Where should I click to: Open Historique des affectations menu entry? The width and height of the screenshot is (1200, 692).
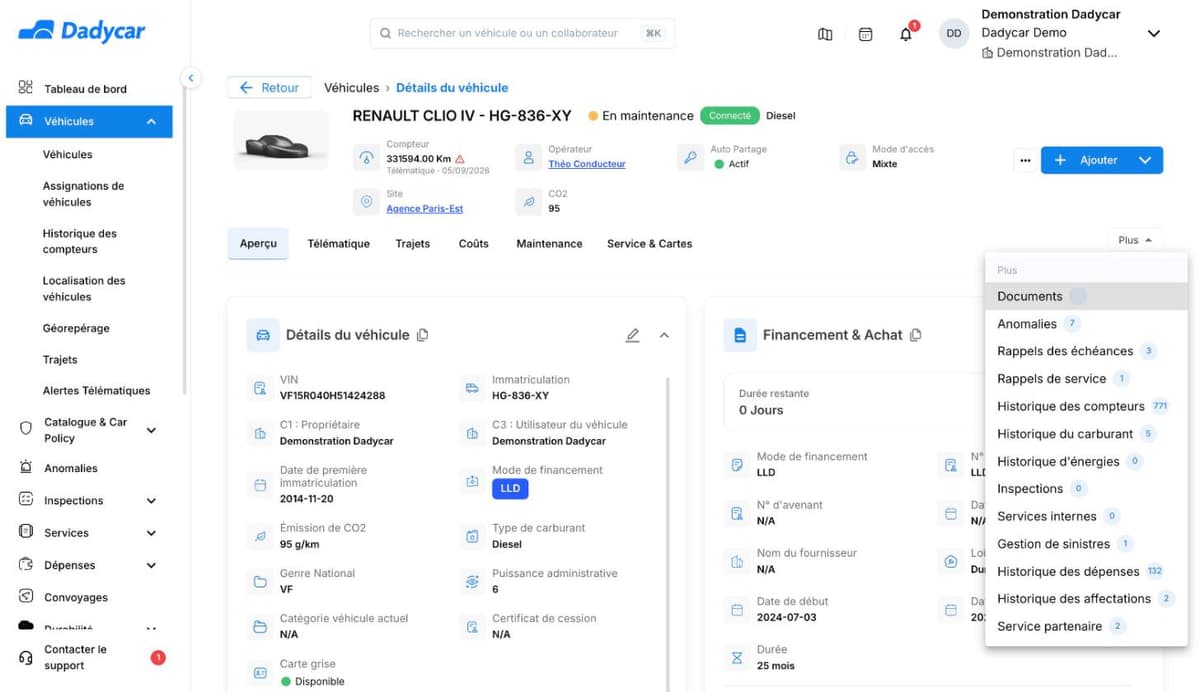tap(1086, 599)
